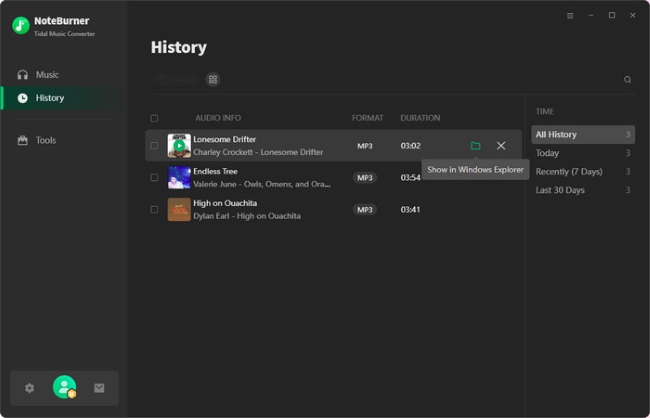This screenshot has width=650, height=418.
Task: Select the Today time filter
Action: click(x=583, y=153)
